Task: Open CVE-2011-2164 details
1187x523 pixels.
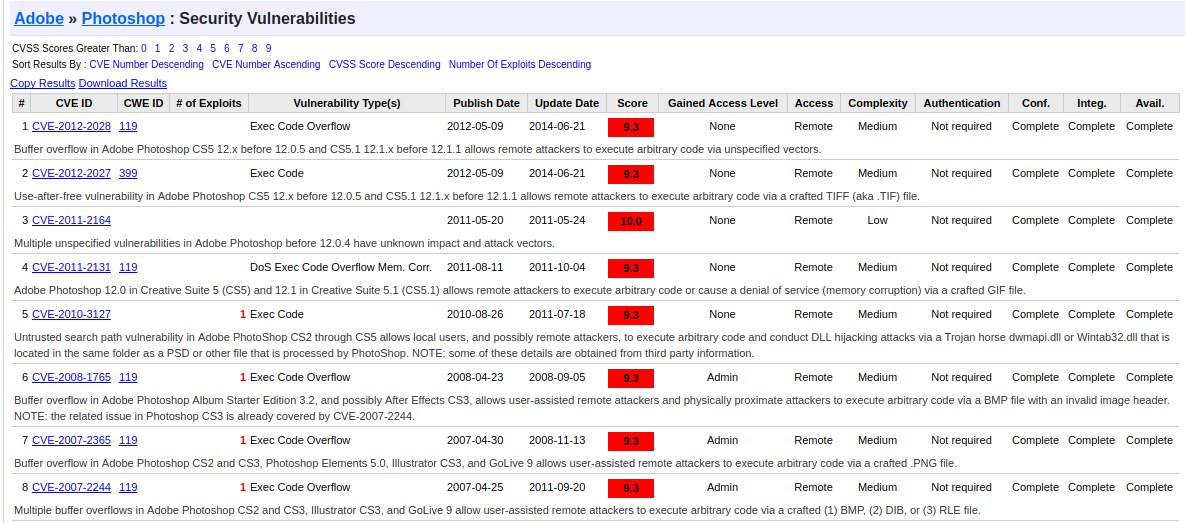Action: 71,220
